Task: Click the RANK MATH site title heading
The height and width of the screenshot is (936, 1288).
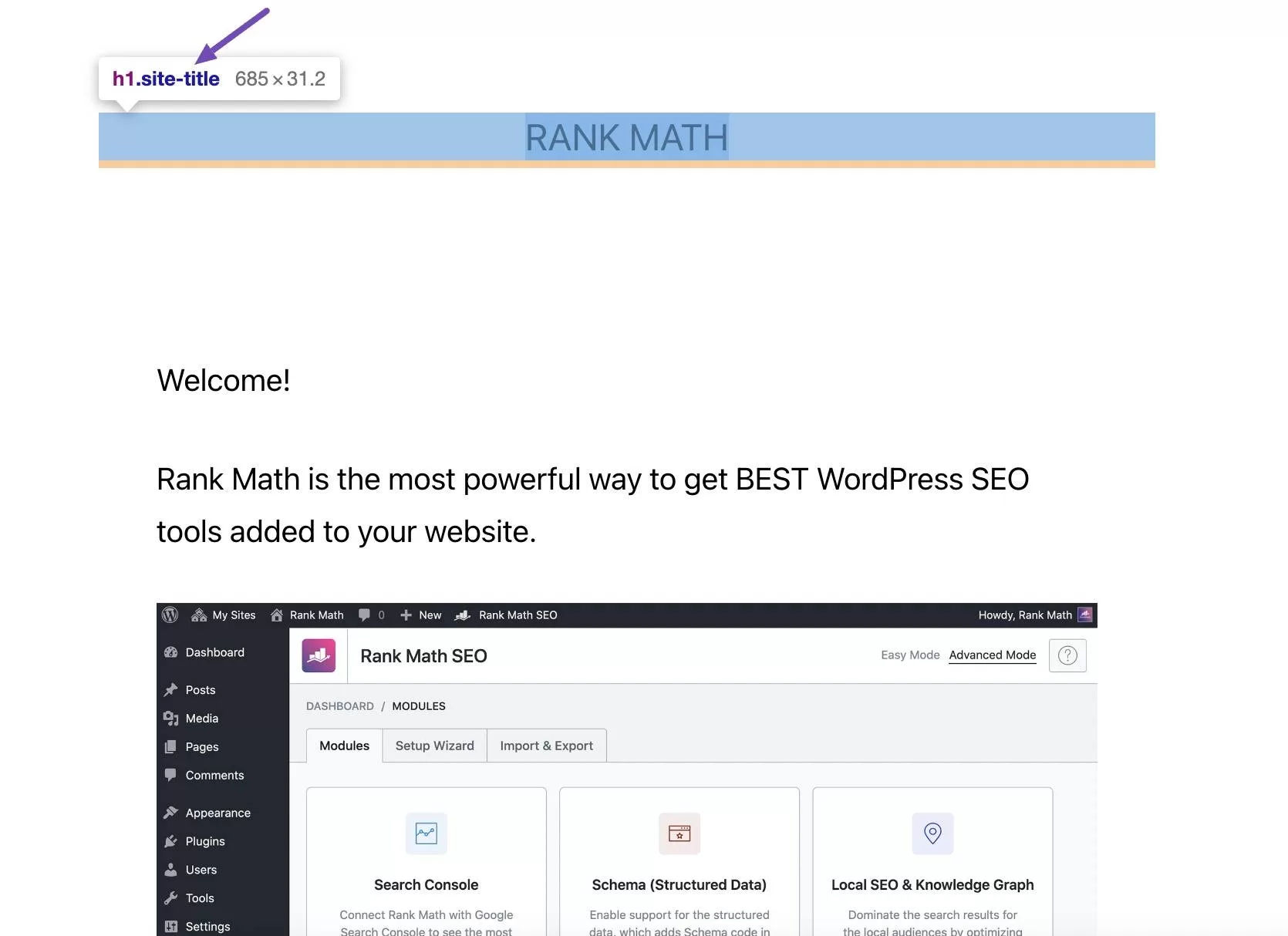Action: click(x=627, y=138)
